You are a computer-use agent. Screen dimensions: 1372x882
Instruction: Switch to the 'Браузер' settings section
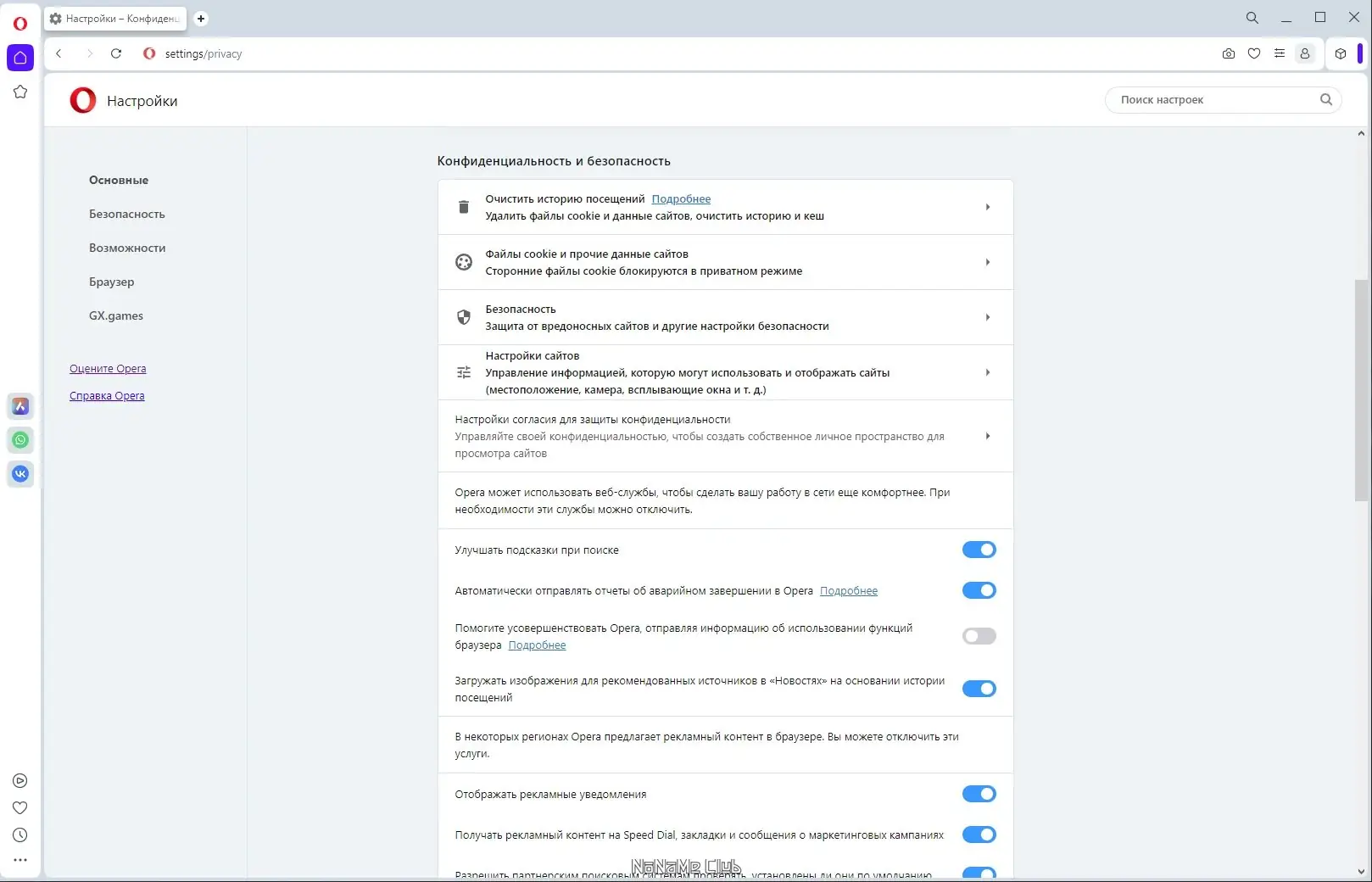[x=111, y=282]
